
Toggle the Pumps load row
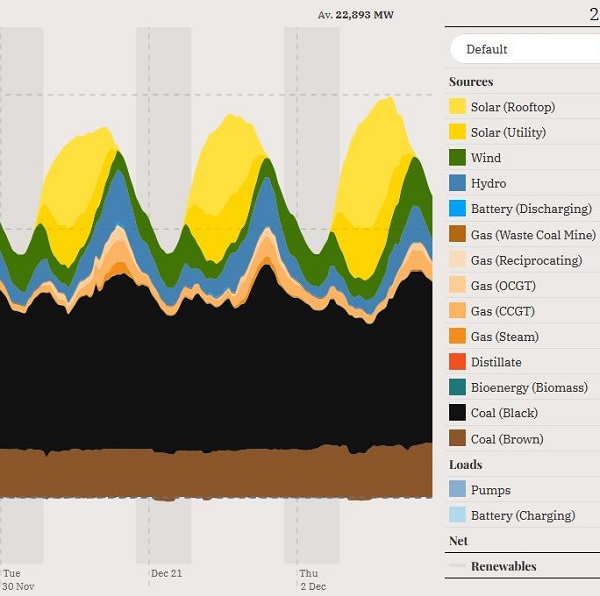490,490
